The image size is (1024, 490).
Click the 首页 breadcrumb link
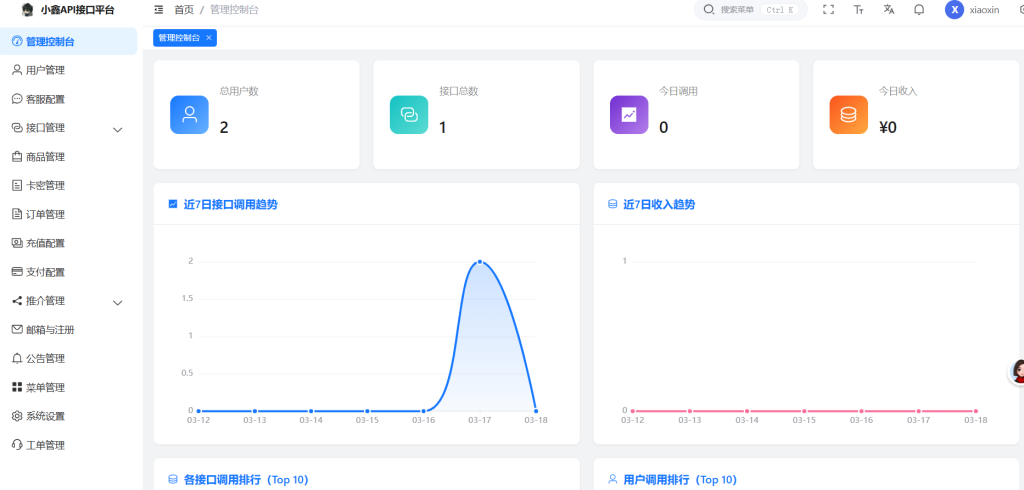(x=184, y=9)
